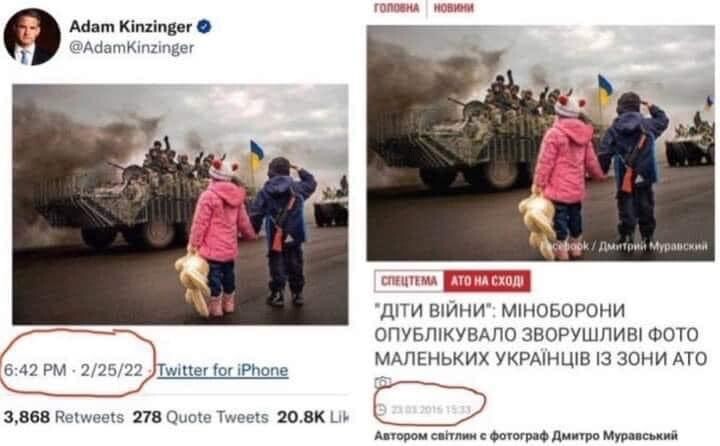720x446 pixels.
Task: Open the @AdamKinzinger handle
Action: 131,48
